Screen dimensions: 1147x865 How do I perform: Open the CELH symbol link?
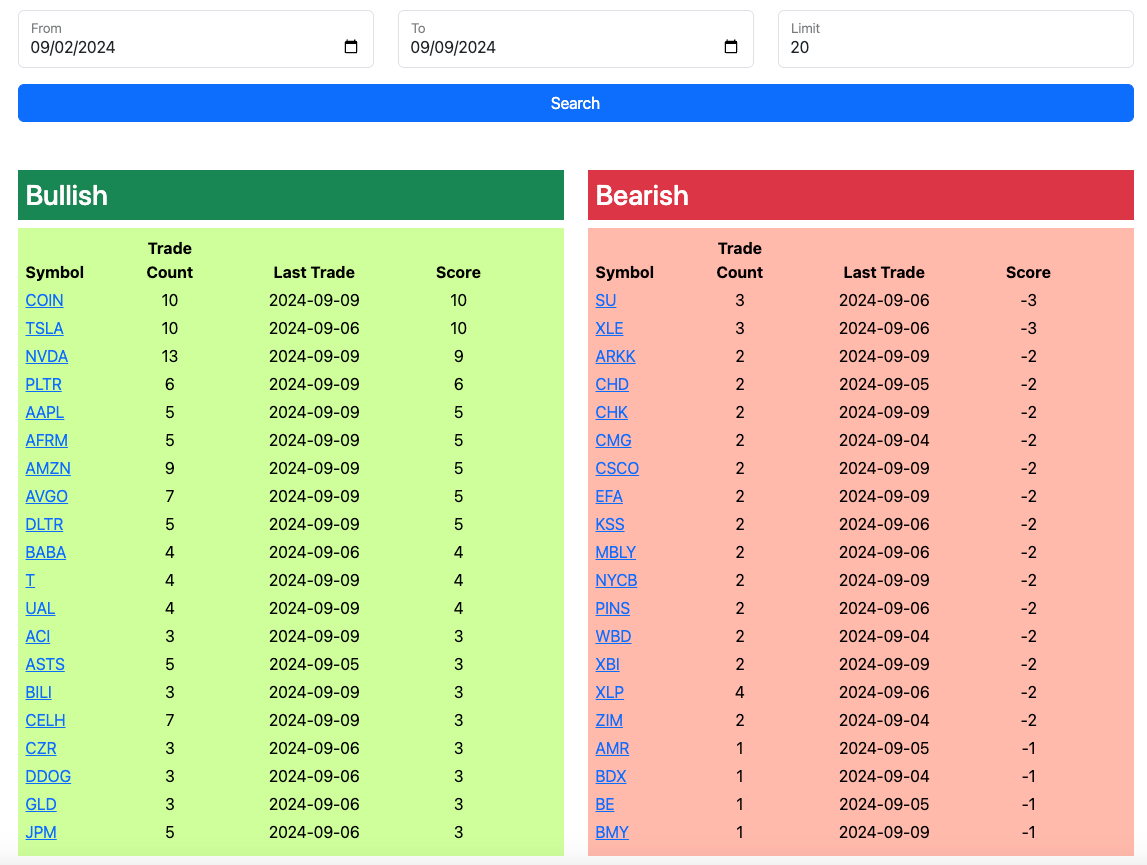[x=45, y=720]
